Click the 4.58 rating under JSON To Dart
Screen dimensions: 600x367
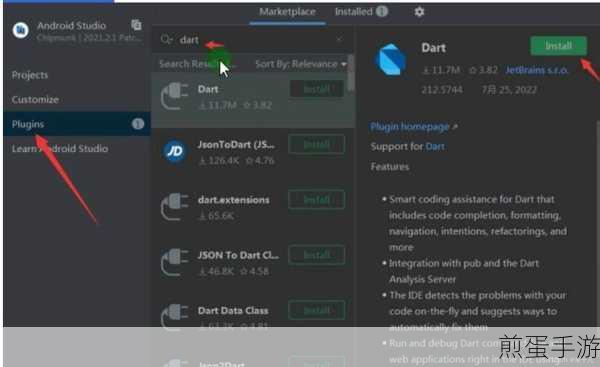(254, 271)
